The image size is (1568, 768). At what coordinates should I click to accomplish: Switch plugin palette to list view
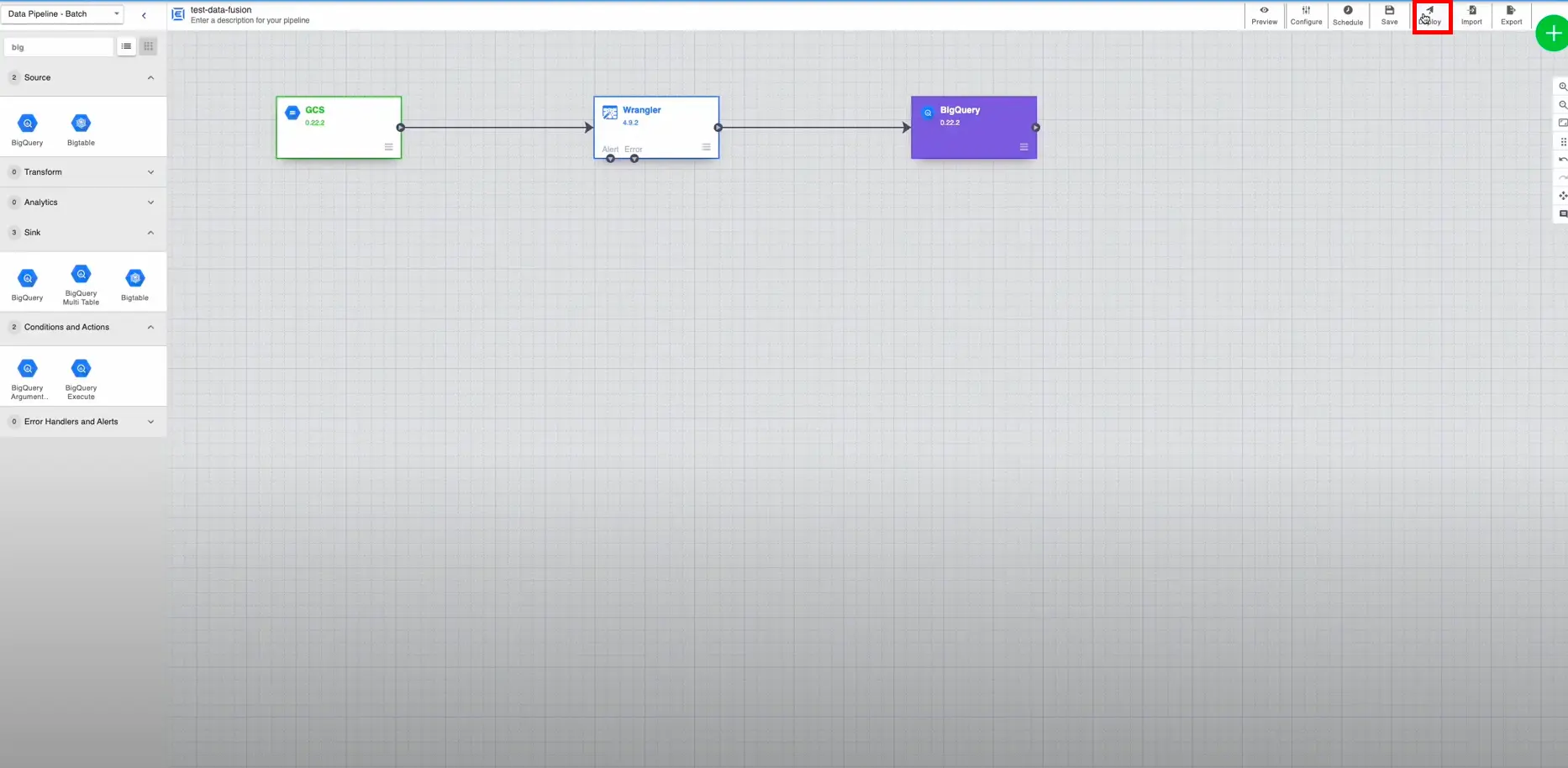click(126, 46)
